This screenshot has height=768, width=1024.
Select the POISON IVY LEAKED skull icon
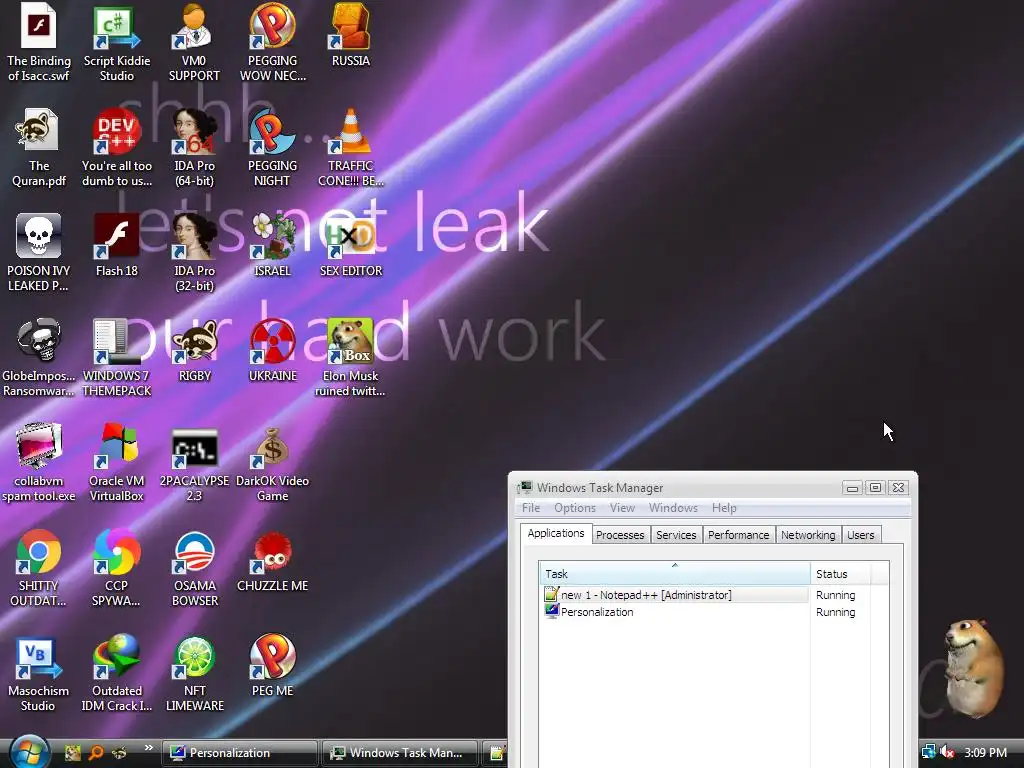(39, 253)
